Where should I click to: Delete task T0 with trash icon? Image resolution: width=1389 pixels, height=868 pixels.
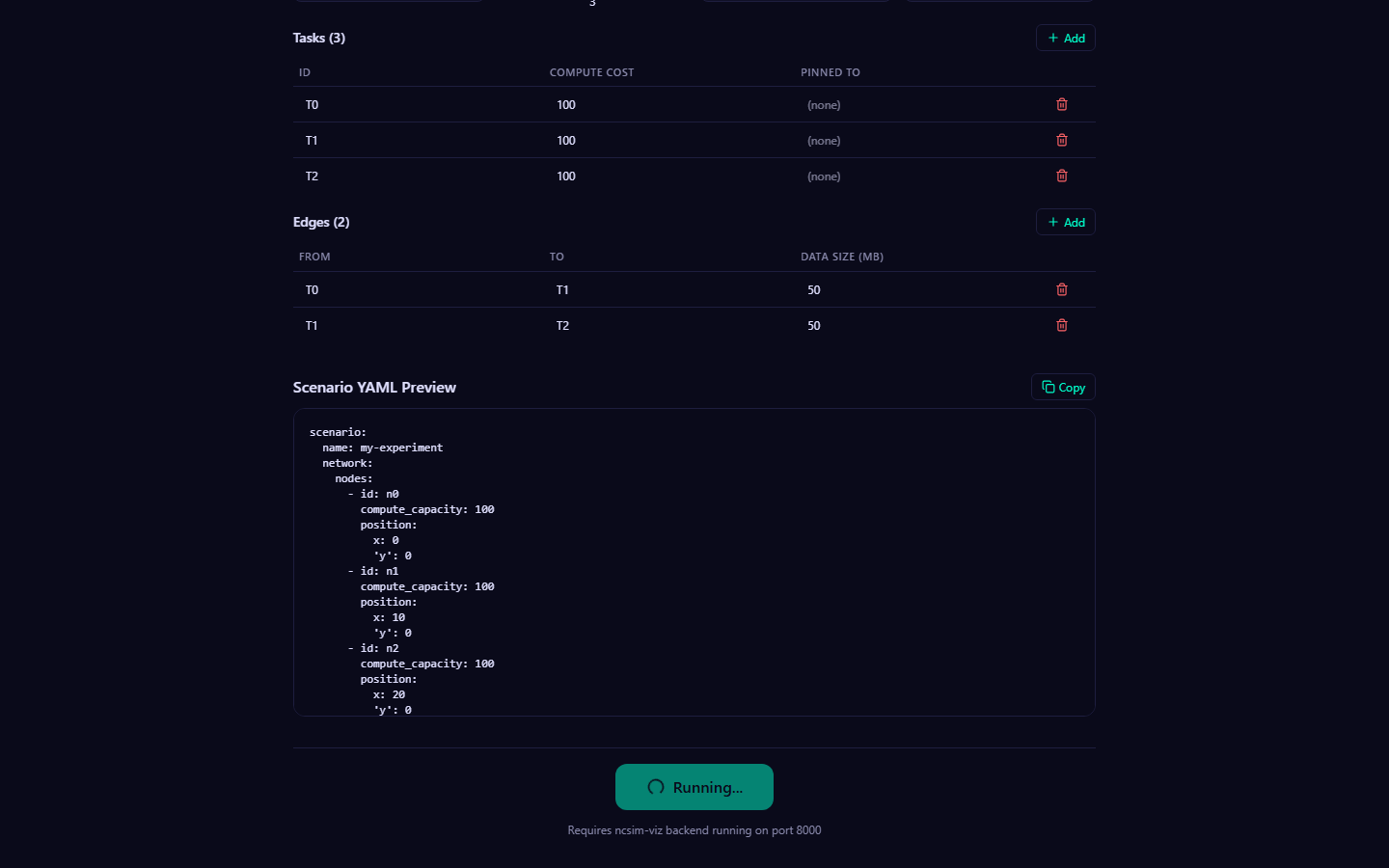(x=1061, y=104)
